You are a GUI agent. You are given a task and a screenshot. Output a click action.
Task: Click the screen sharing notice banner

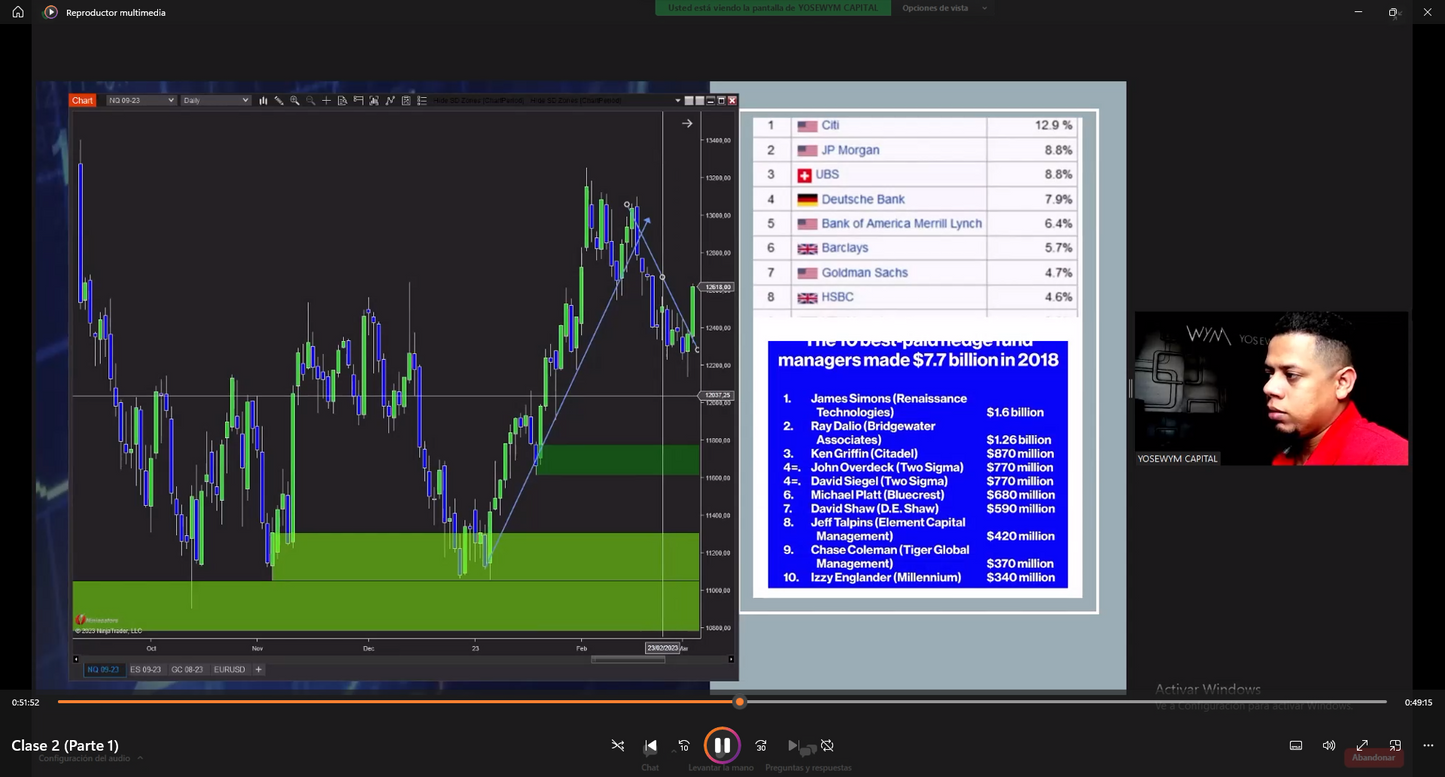(x=773, y=8)
